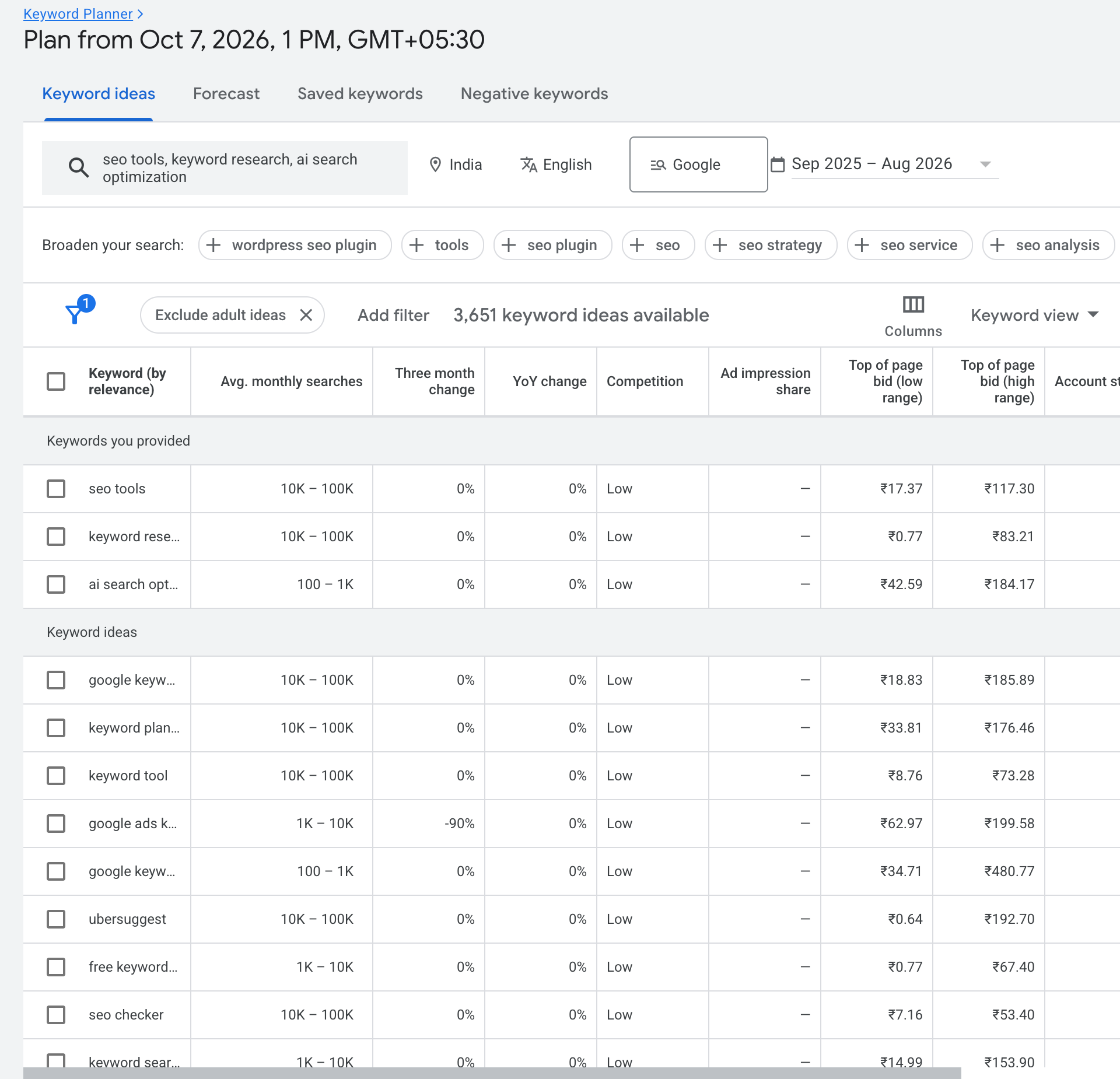Open the filter funnel icon
The height and width of the screenshot is (1079, 1120).
coord(74,314)
